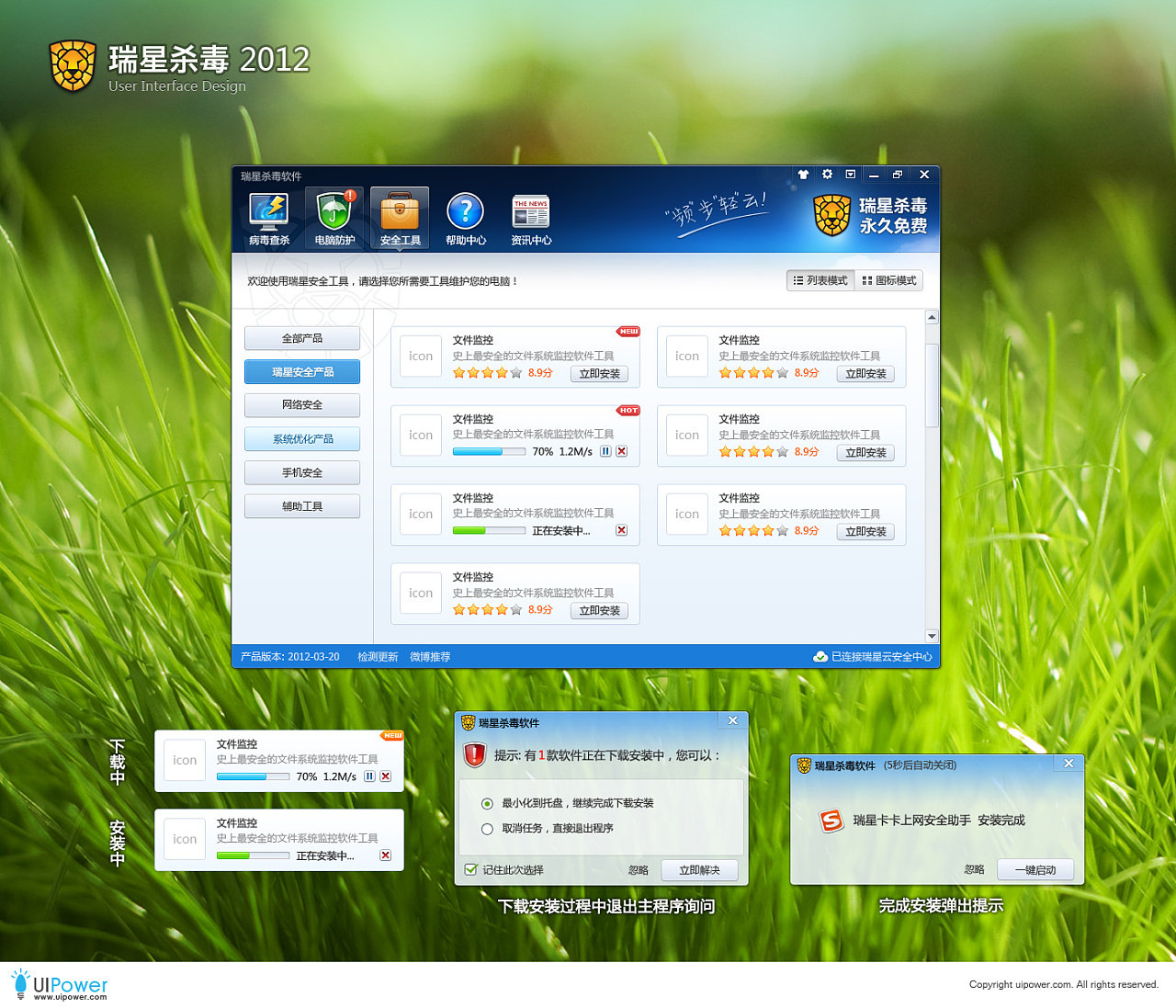Select 取消任务，直接退出程序 option
This screenshot has width=1176, height=1008.
tap(487, 828)
